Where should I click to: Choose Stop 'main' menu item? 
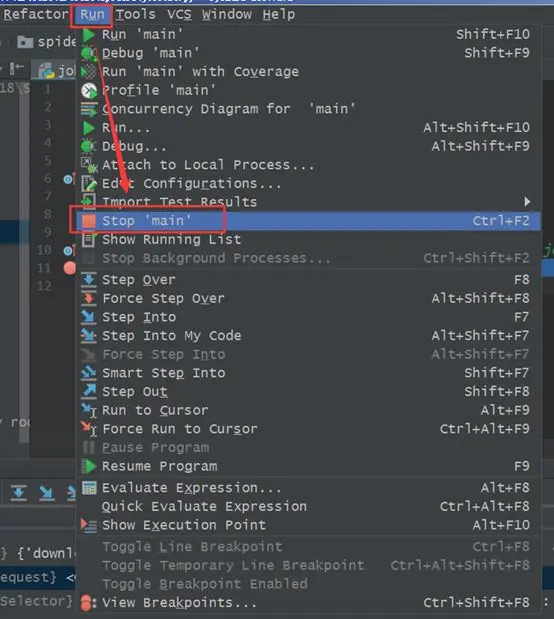tap(308, 221)
